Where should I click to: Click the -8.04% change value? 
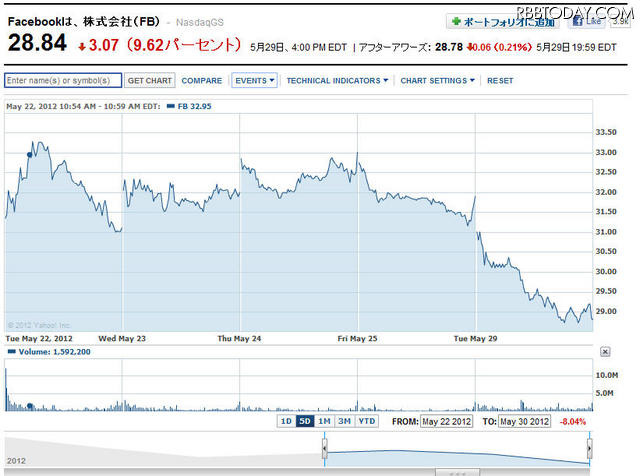[573, 421]
